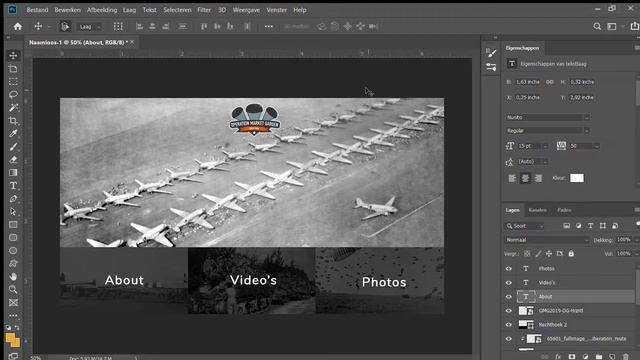Image resolution: width=640 pixels, height=360 pixels.
Task: Open the Regular font style dropdown
Action: pos(547,131)
